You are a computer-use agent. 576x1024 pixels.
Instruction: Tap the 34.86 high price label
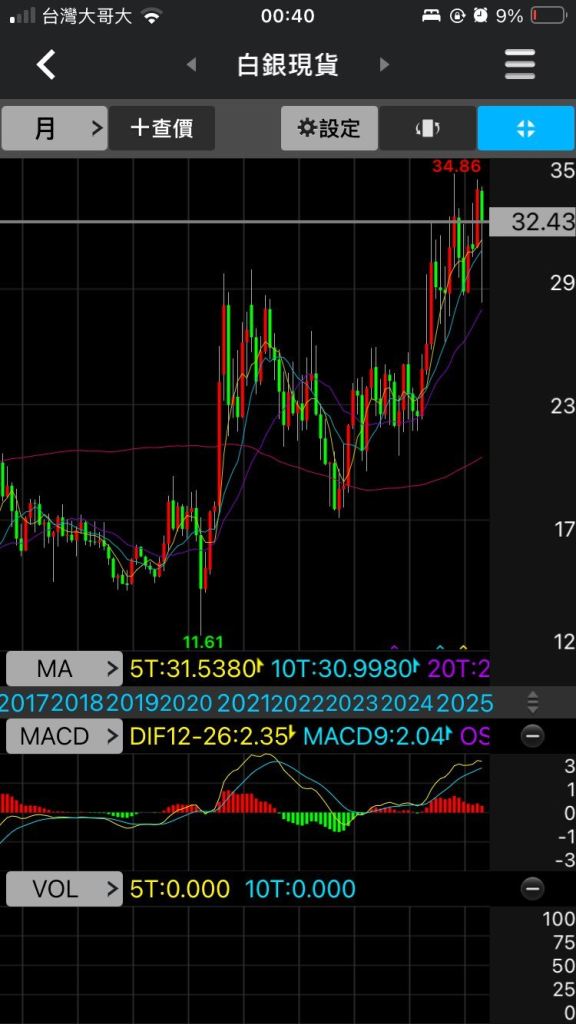(456, 166)
